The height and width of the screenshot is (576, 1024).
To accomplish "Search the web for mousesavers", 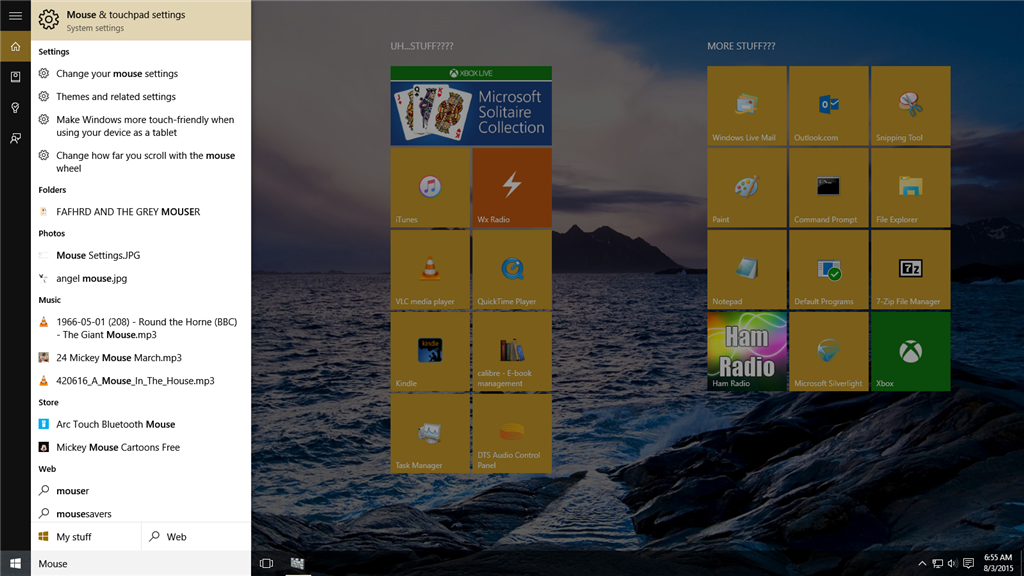I will (x=141, y=513).
